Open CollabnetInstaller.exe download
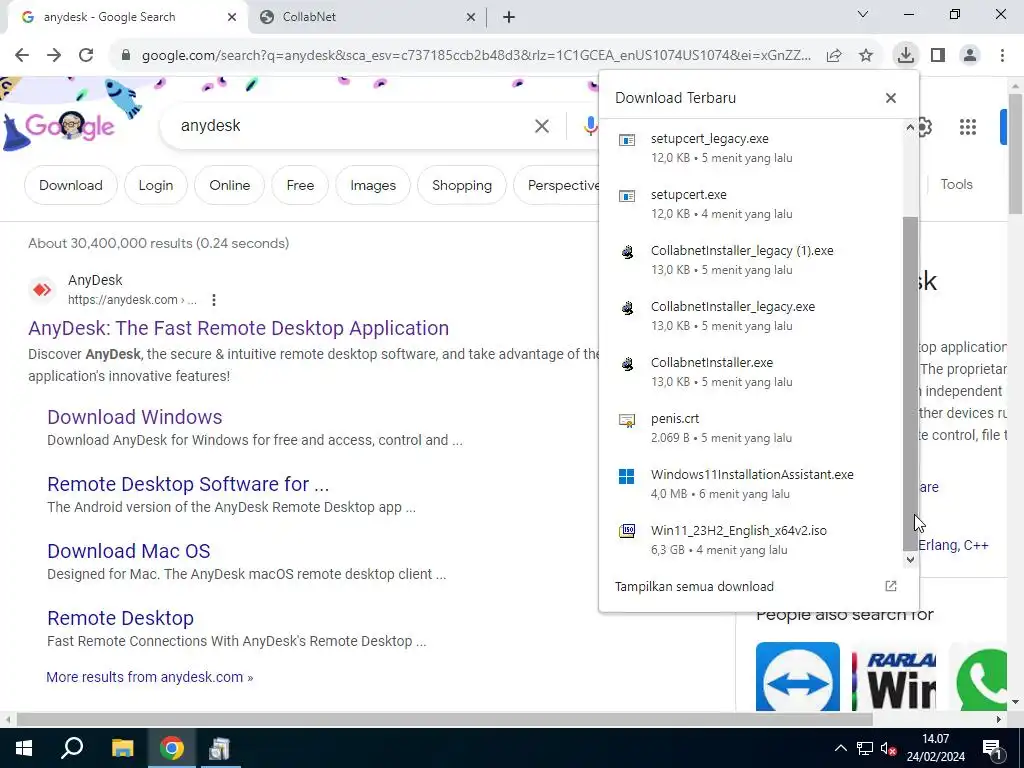 [x=751, y=372]
